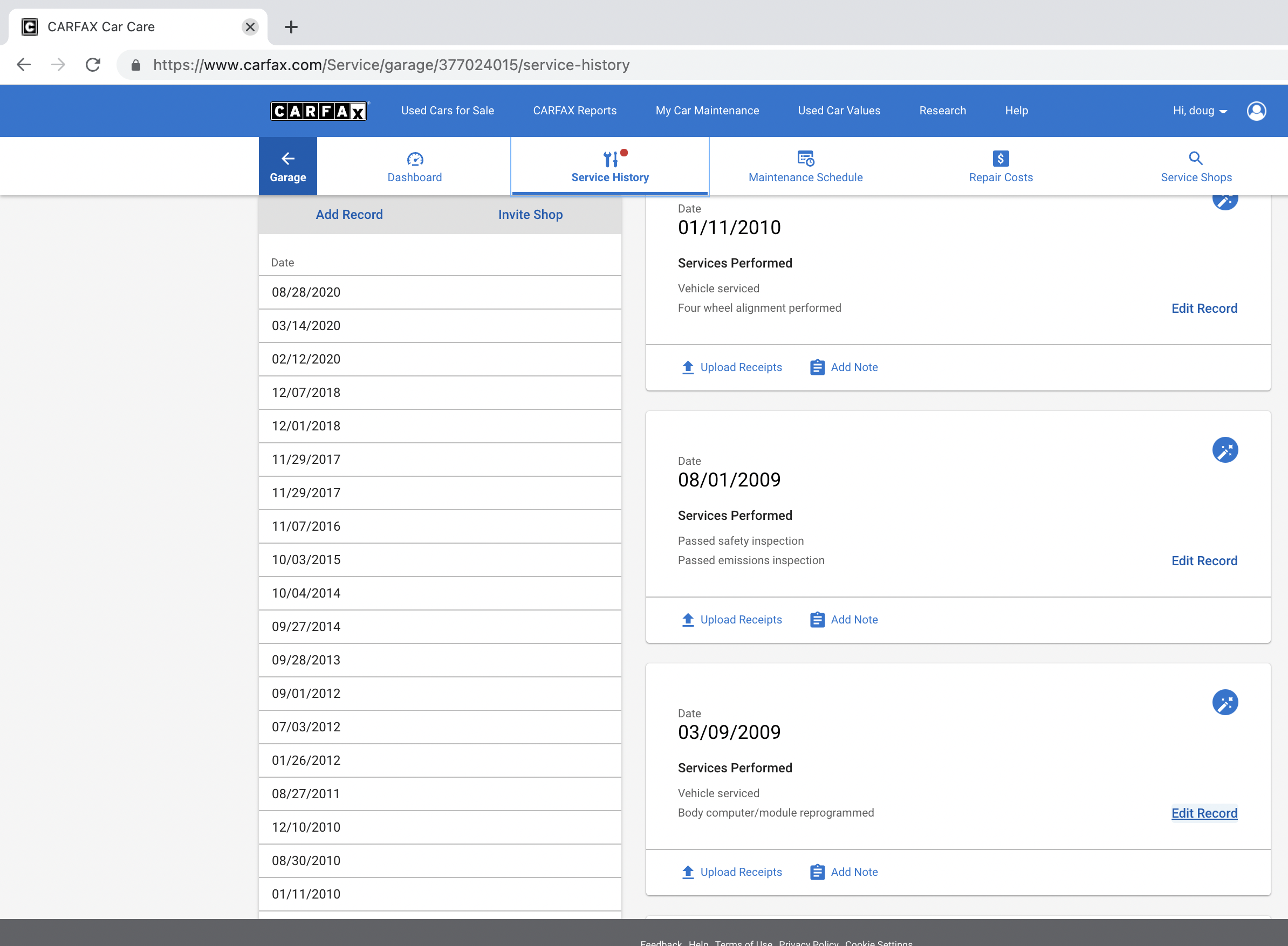This screenshot has width=1288, height=946.
Task: Click the browser back arrow
Action: pyautogui.click(x=24, y=65)
